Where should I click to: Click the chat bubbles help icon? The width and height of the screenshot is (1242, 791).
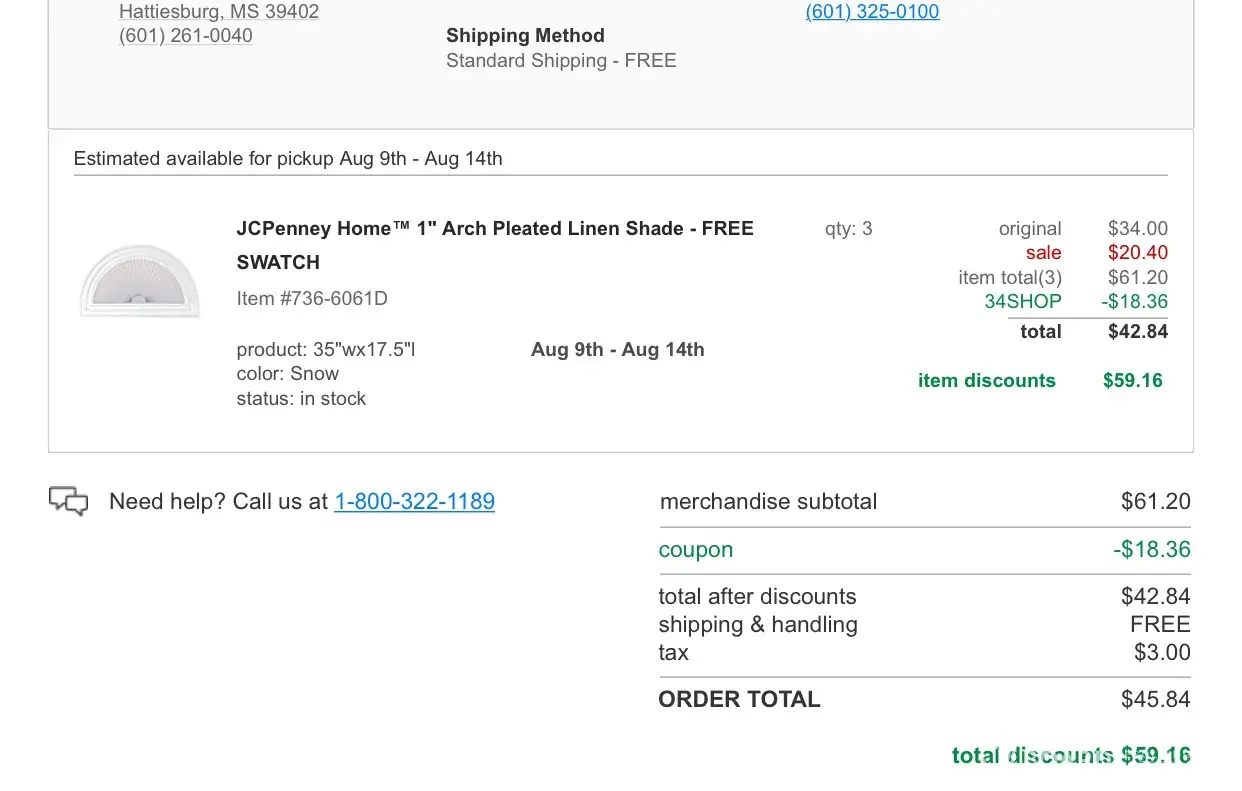pos(69,500)
